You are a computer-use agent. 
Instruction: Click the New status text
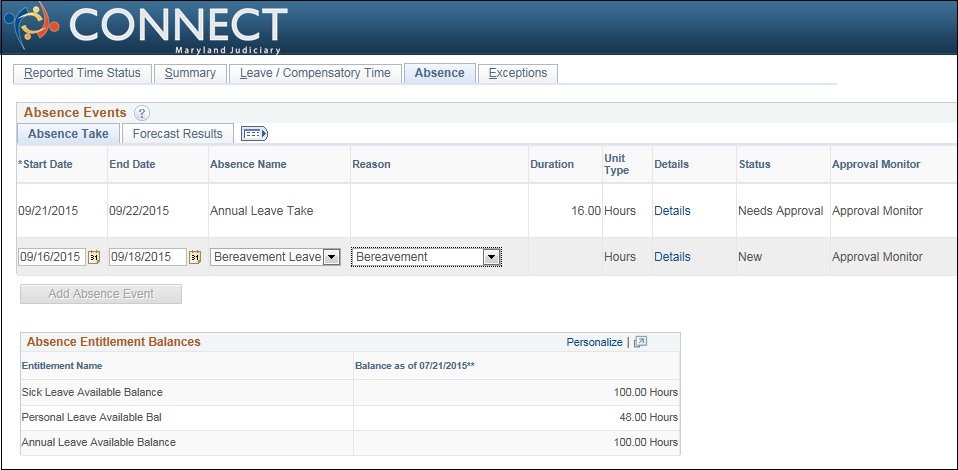pyautogui.click(x=750, y=257)
